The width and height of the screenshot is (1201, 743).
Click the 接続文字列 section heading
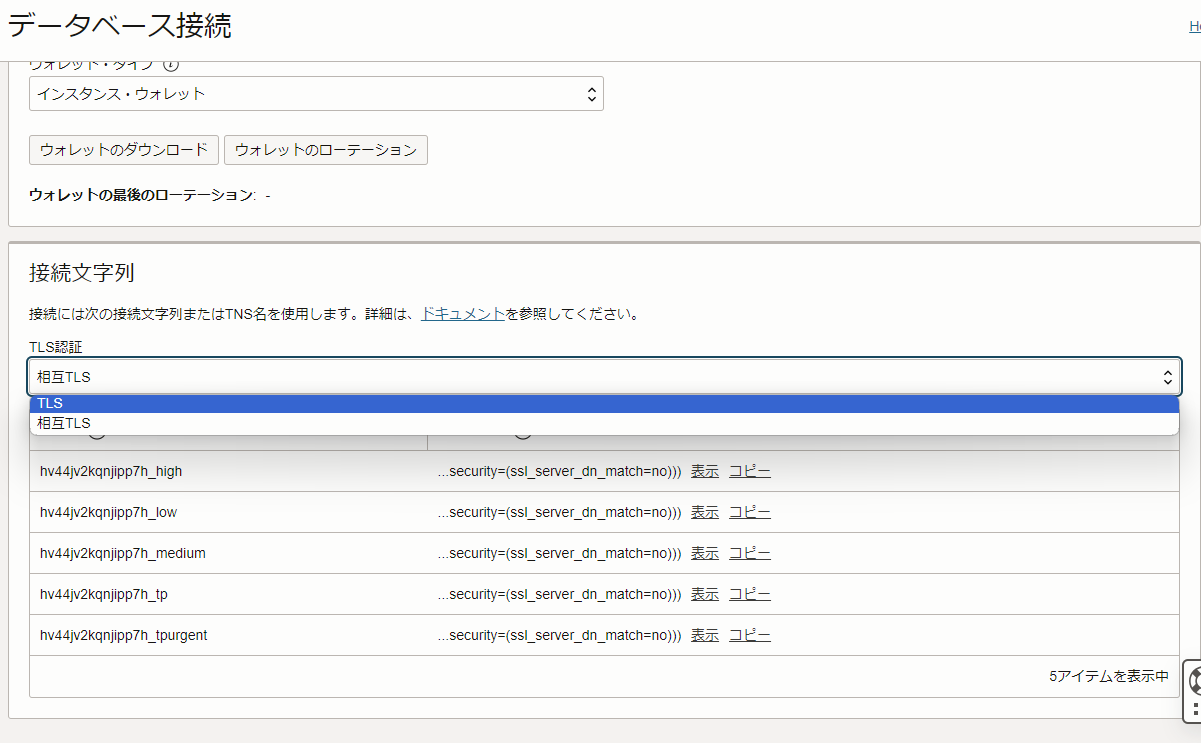82,272
